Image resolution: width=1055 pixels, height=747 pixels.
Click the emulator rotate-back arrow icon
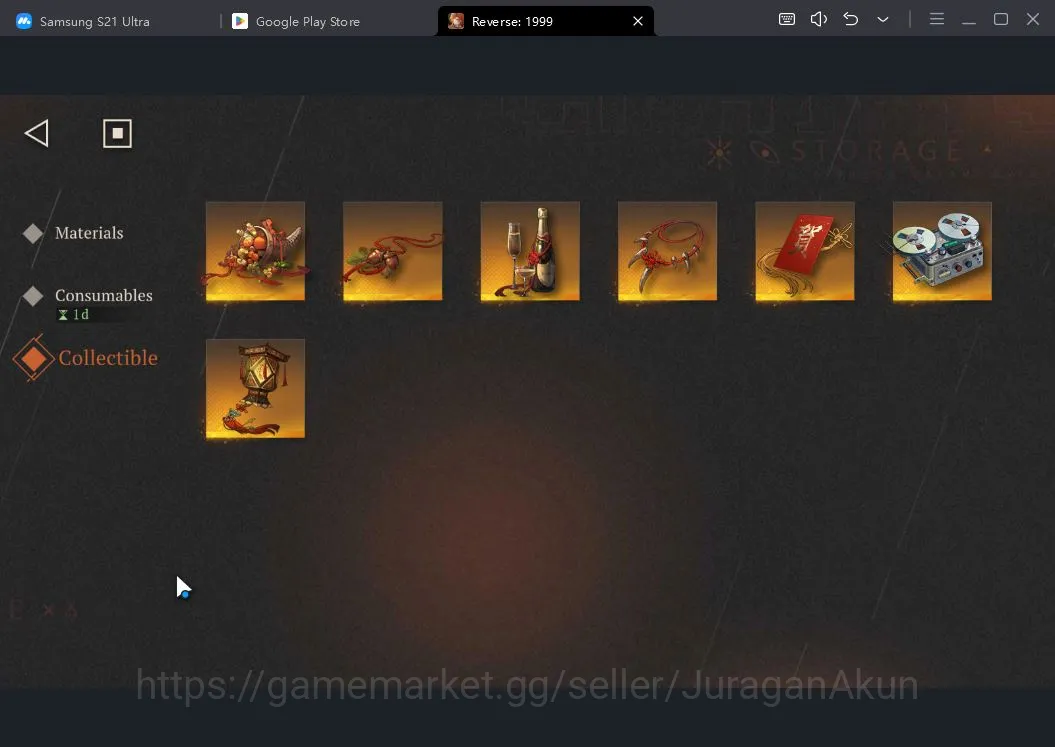(850, 19)
